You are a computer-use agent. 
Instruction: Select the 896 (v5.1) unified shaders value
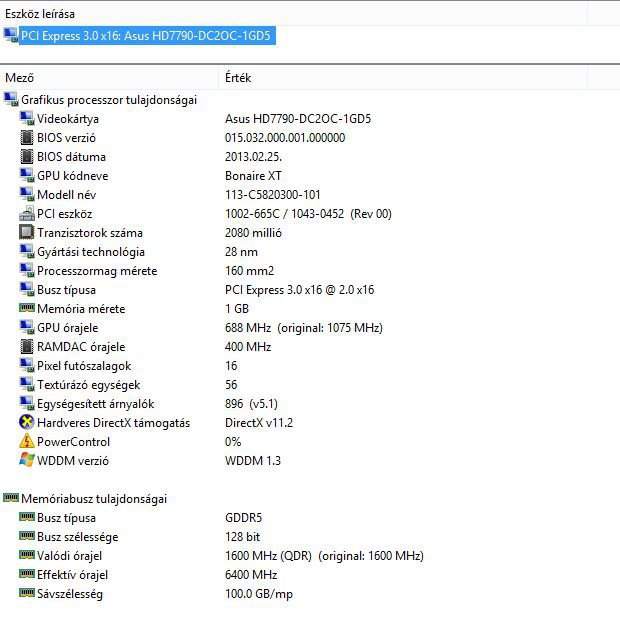[x=251, y=404]
